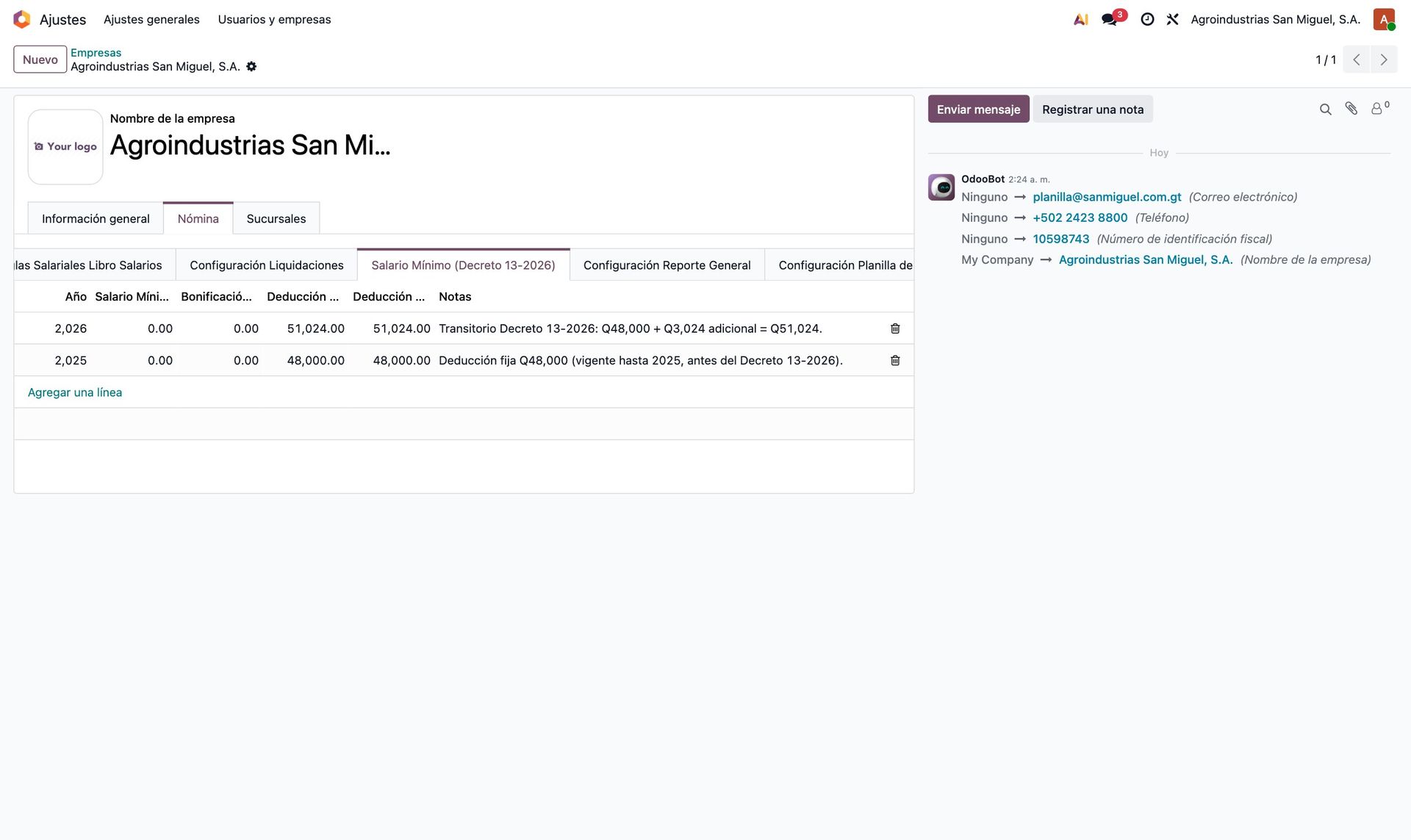This screenshot has height=840, width=1411.
Task: Open the Usuarios y empresas menu
Action: tap(274, 19)
